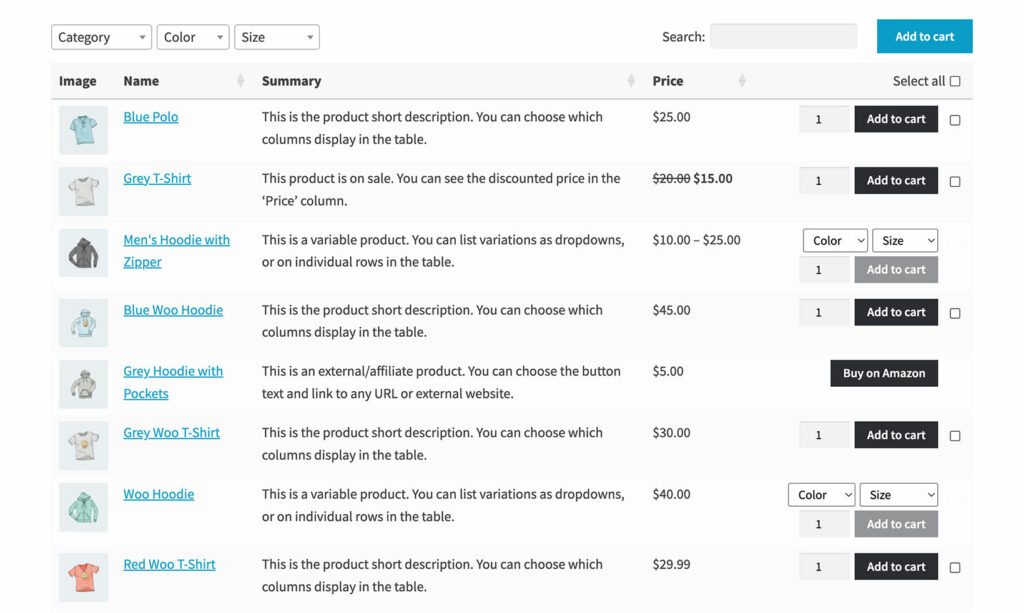Open the Grey T-Shirt link
Viewport: 1024px width, 613px height.
point(157,178)
